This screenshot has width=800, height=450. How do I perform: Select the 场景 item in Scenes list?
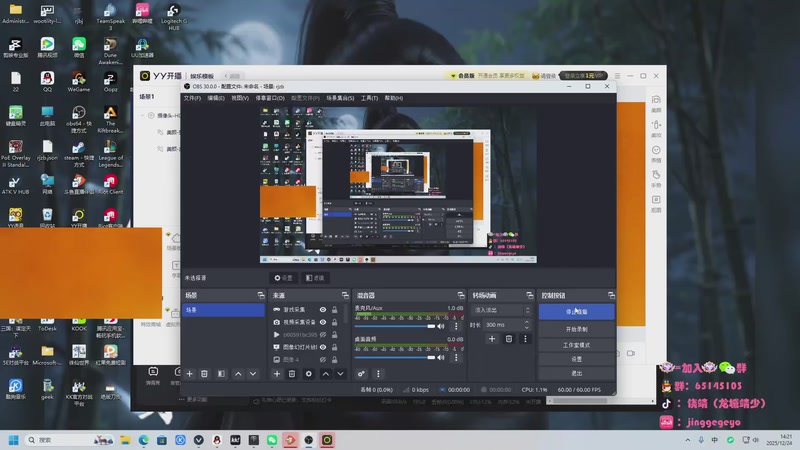[x=223, y=310]
